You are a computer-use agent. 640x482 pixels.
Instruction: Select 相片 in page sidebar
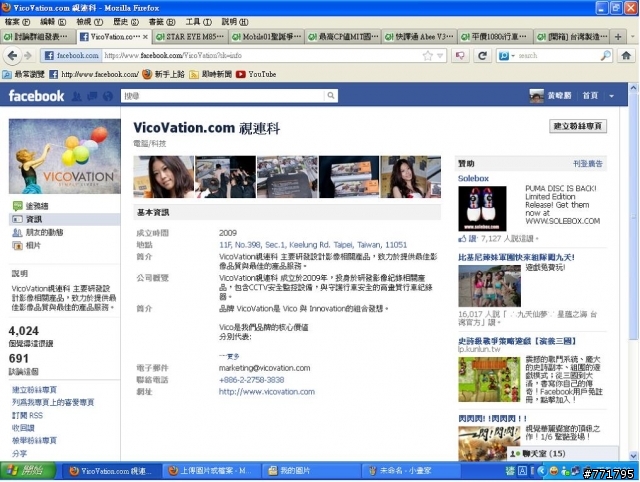pyautogui.click(x=27, y=245)
